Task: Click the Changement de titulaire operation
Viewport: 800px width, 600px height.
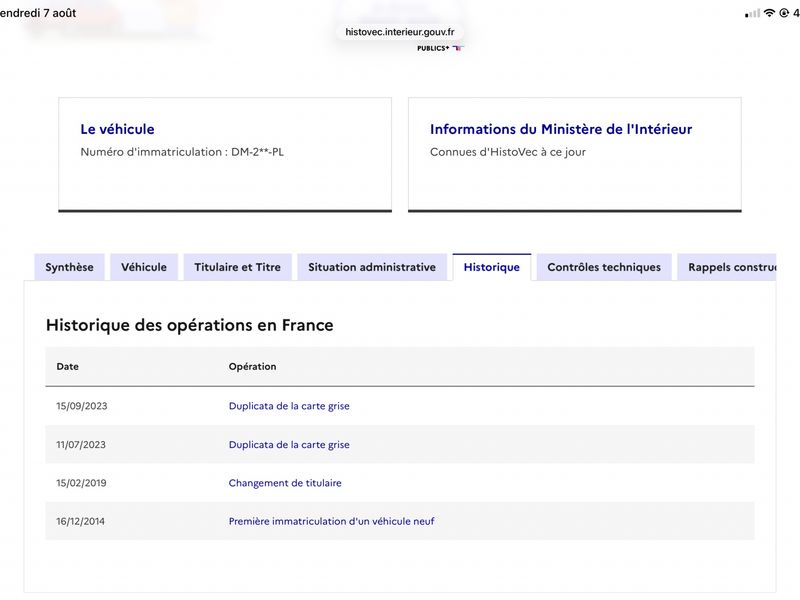Action: [x=285, y=483]
